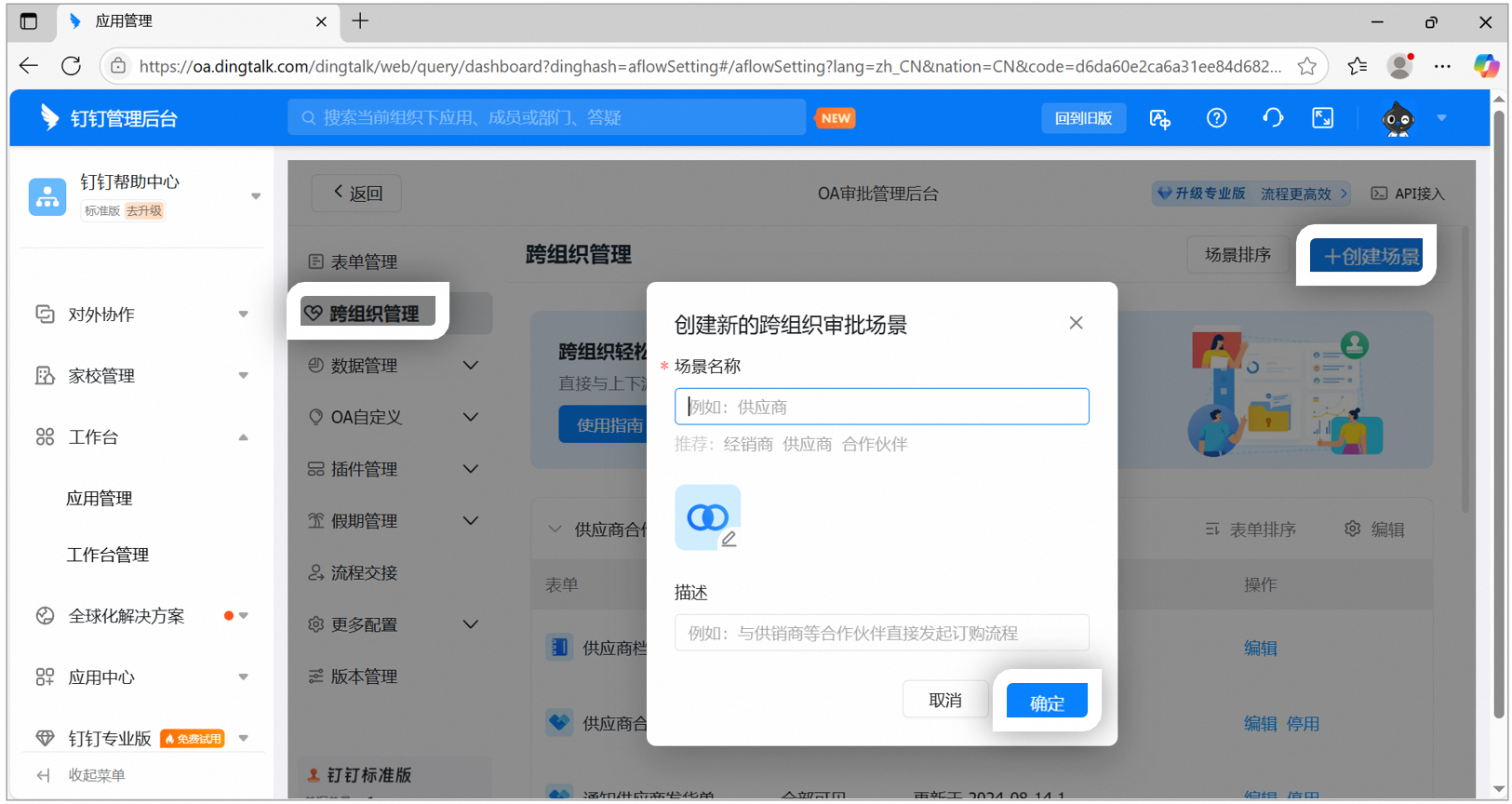
Task: Collapse the 工作台 section
Action: click(x=141, y=437)
